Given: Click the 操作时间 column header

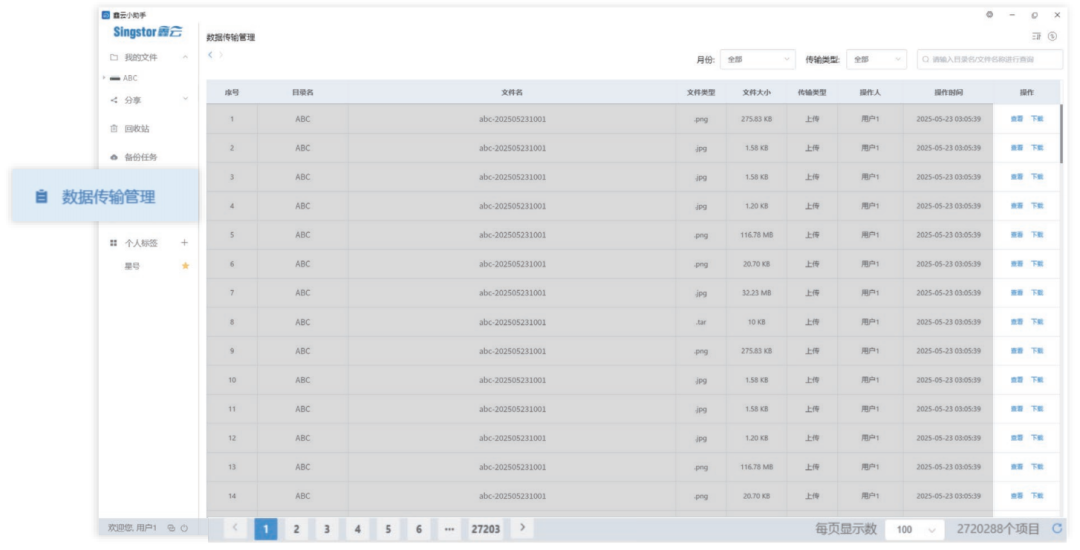Looking at the screenshot, I should 948,92.
